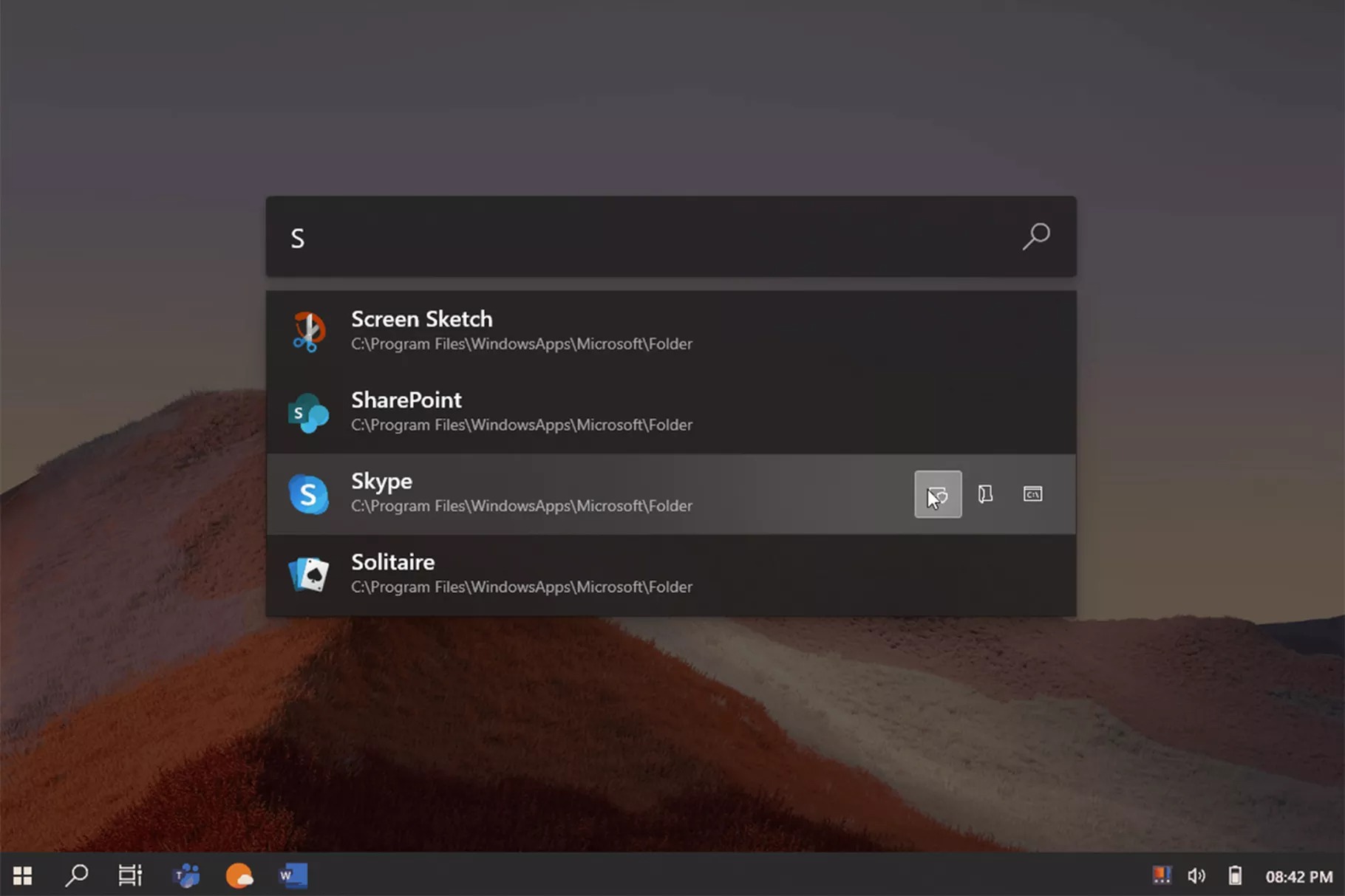
Task: Click the taskbar clock showing 08:42 PM
Action: point(1298,877)
